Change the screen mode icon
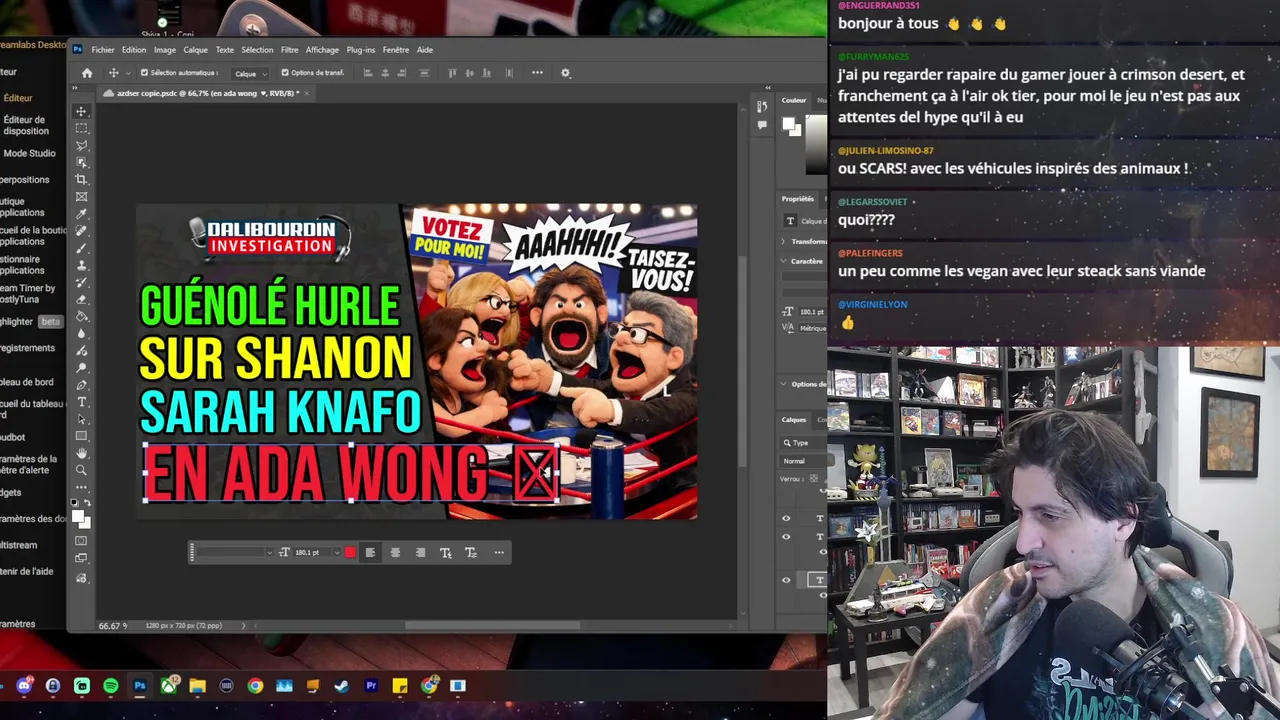The image size is (1280, 720). tap(81, 558)
